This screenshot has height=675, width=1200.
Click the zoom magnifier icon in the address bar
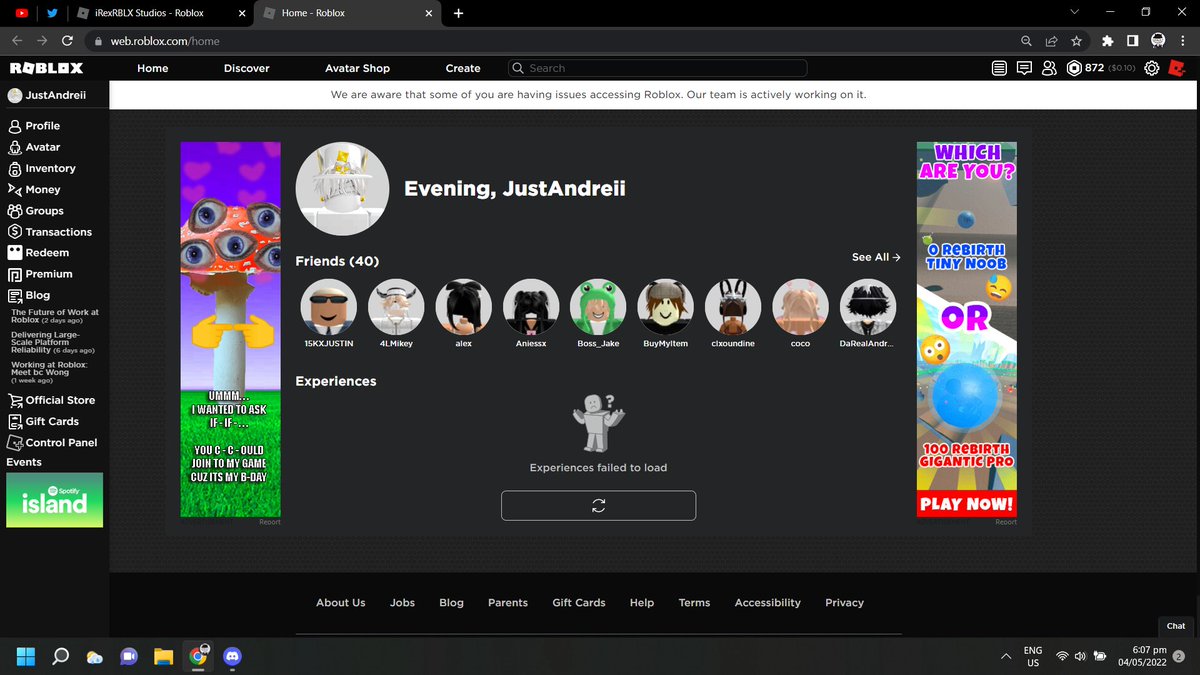pyautogui.click(x=1026, y=41)
